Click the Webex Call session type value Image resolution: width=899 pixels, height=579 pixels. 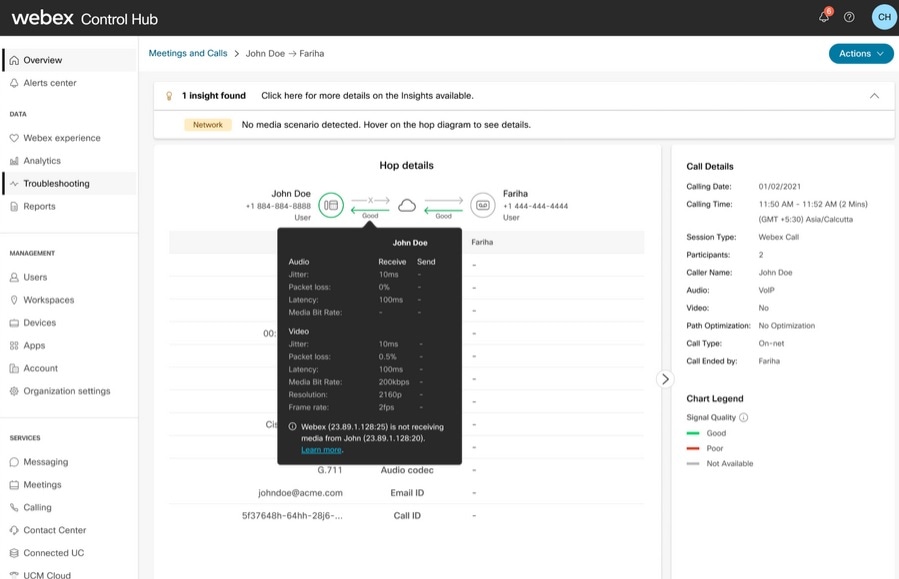coord(779,237)
